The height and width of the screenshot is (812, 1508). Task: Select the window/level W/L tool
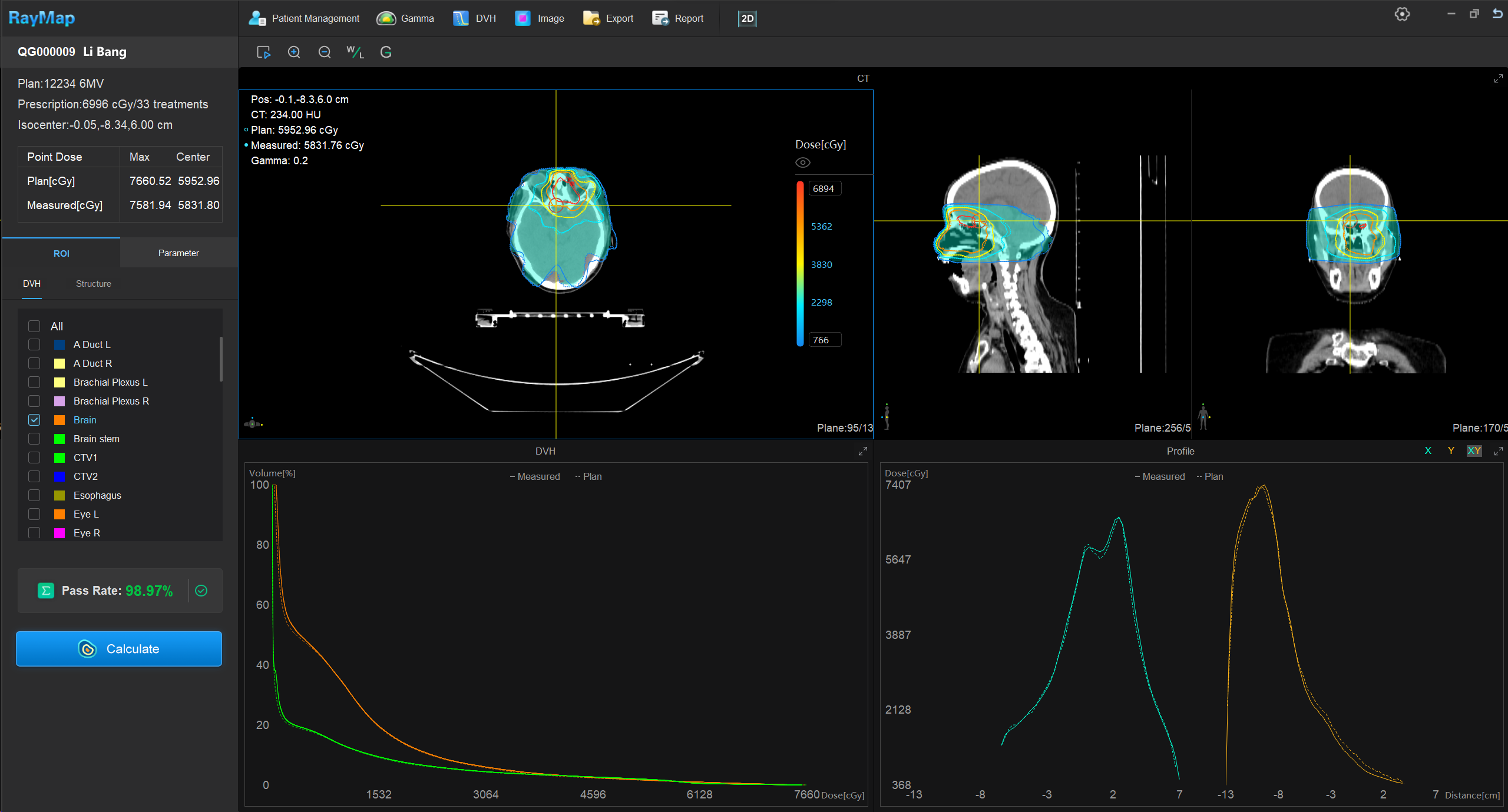[355, 52]
